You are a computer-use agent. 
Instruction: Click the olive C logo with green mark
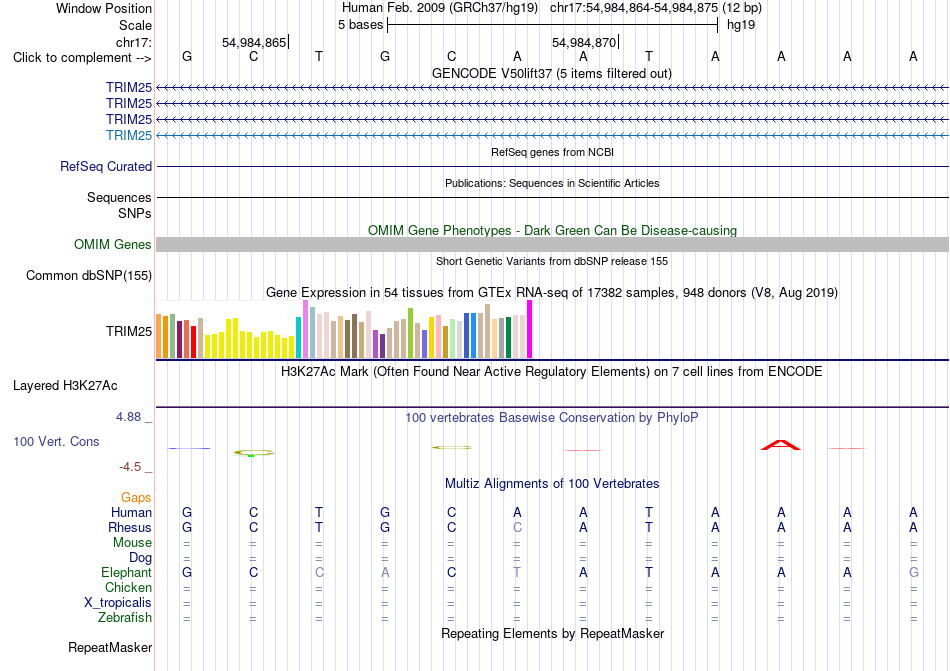[x=254, y=452]
